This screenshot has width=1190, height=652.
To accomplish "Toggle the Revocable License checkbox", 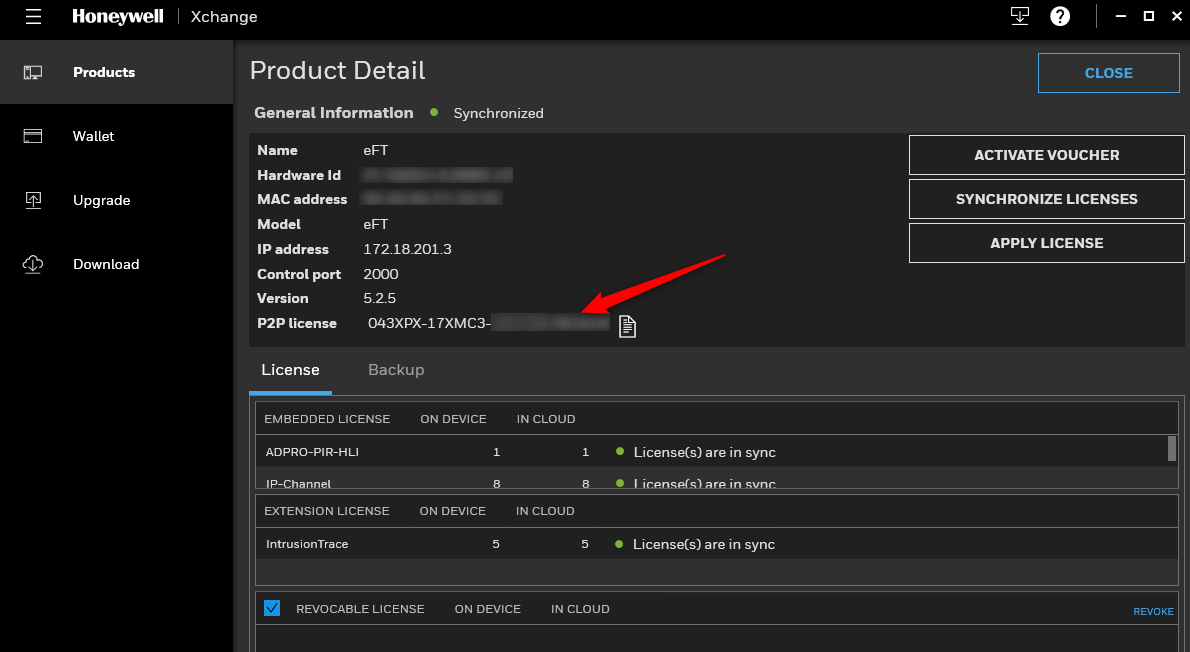I will click(x=272, y=608).
